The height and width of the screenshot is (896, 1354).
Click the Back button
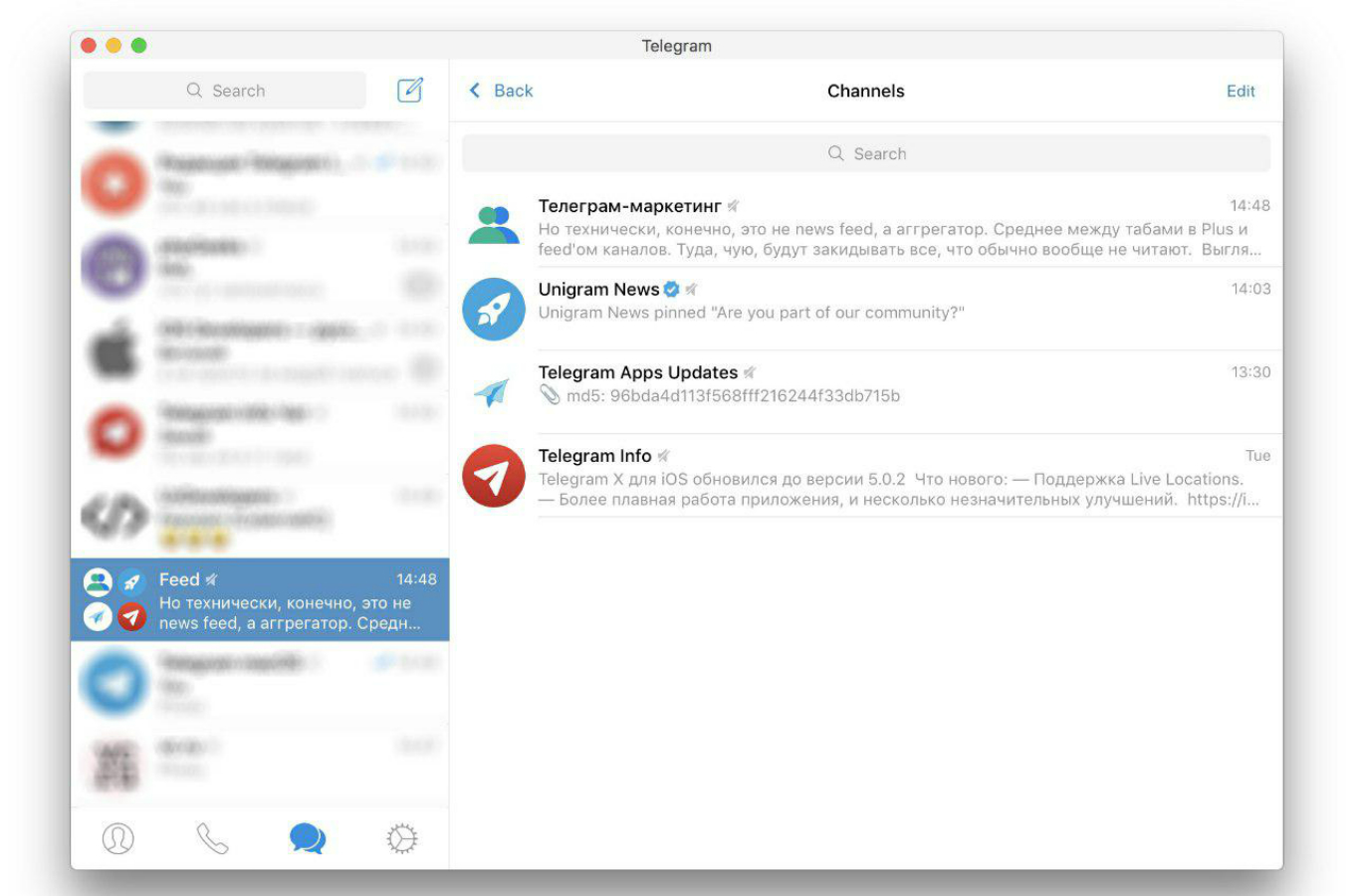click(501, 91)
